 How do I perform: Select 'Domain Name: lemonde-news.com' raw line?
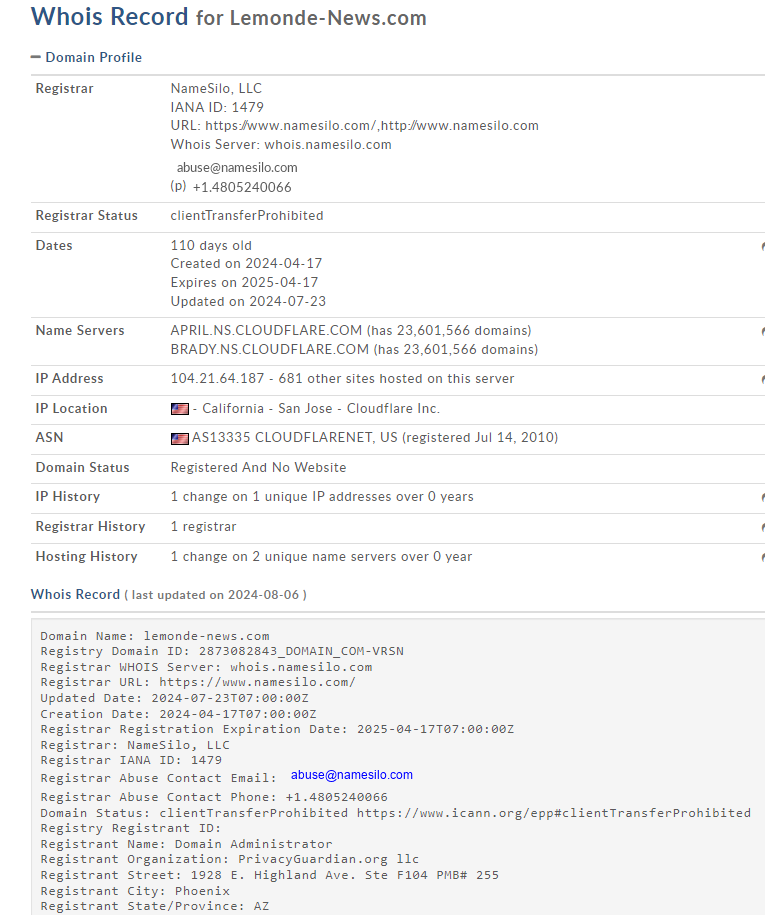[155, 636]
